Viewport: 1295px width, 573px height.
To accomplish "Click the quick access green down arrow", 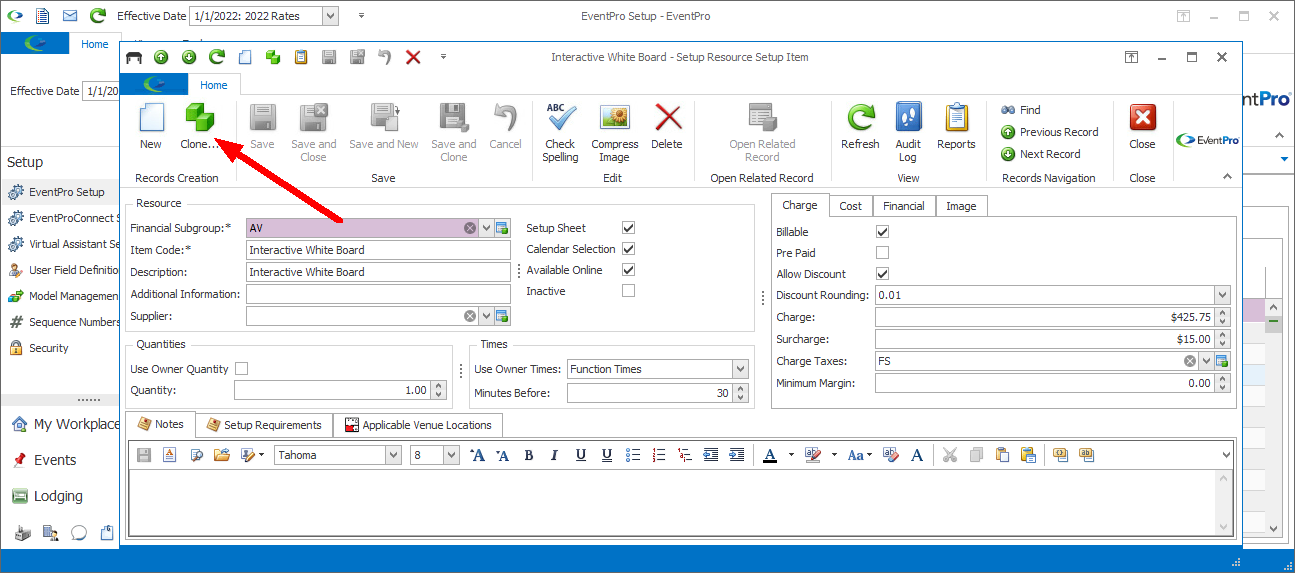I will coord(189,57).
